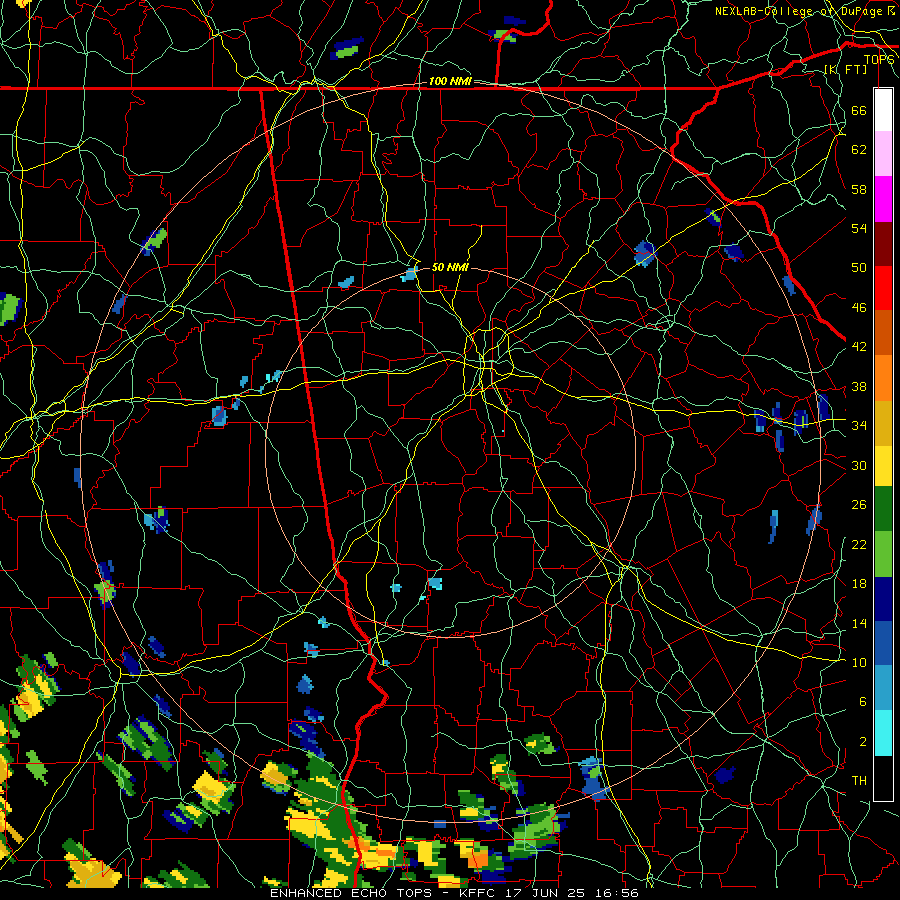Click the "6" scale value
This screenshot has width=900, height=900.
point(862,701)
